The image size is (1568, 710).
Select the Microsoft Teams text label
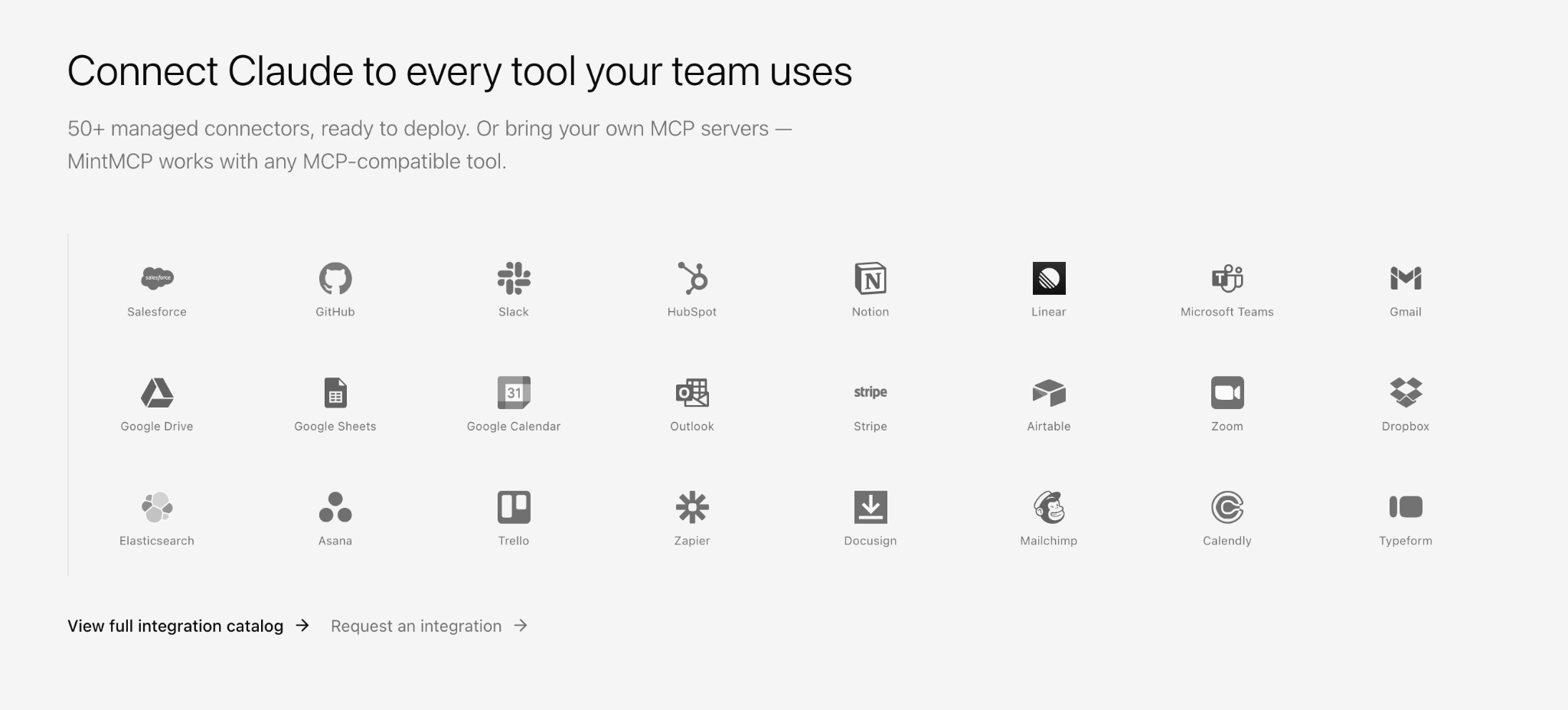pos(1227,312)
